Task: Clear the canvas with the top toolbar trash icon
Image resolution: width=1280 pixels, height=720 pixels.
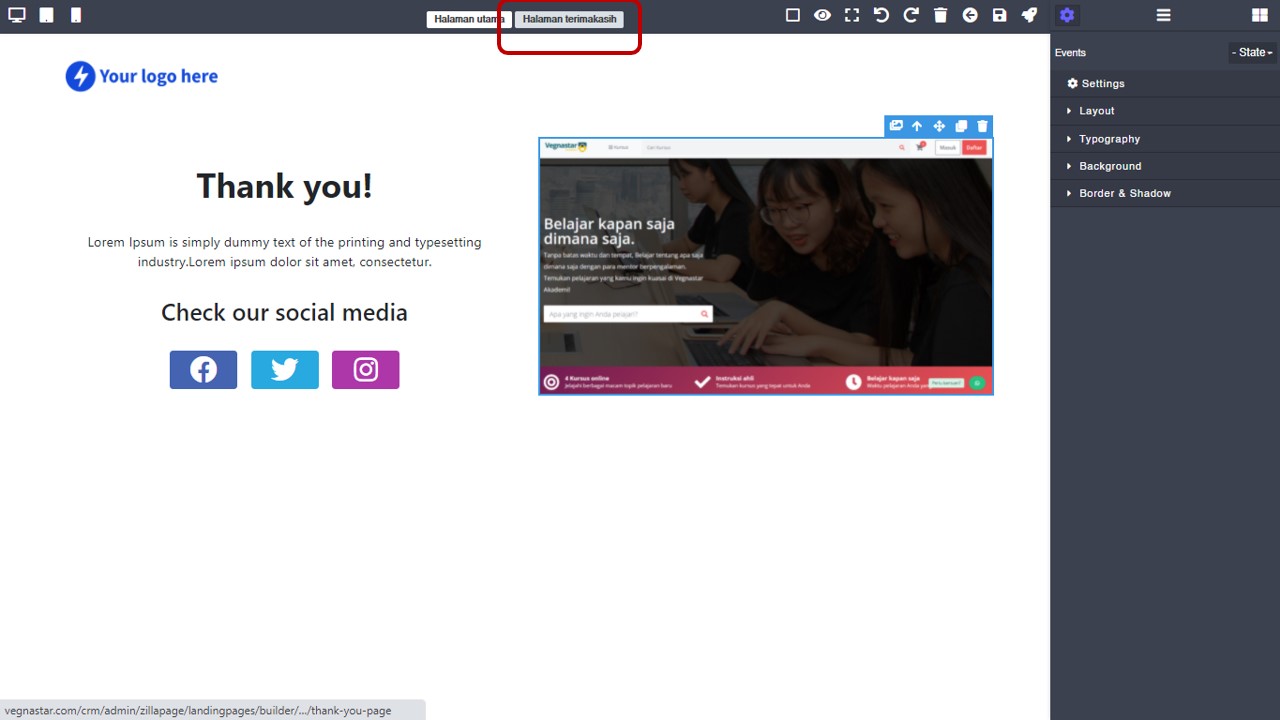Action: [940, 15]
